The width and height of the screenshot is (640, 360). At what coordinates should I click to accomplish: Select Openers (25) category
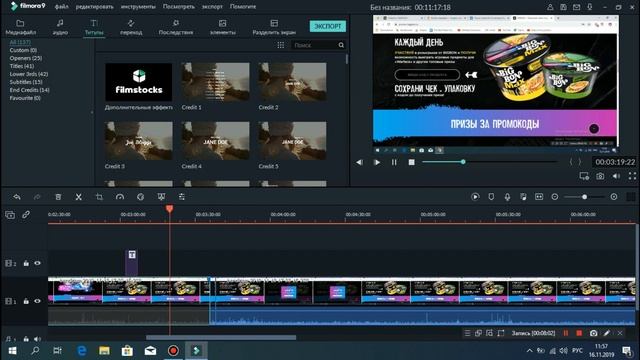(26, 58)
